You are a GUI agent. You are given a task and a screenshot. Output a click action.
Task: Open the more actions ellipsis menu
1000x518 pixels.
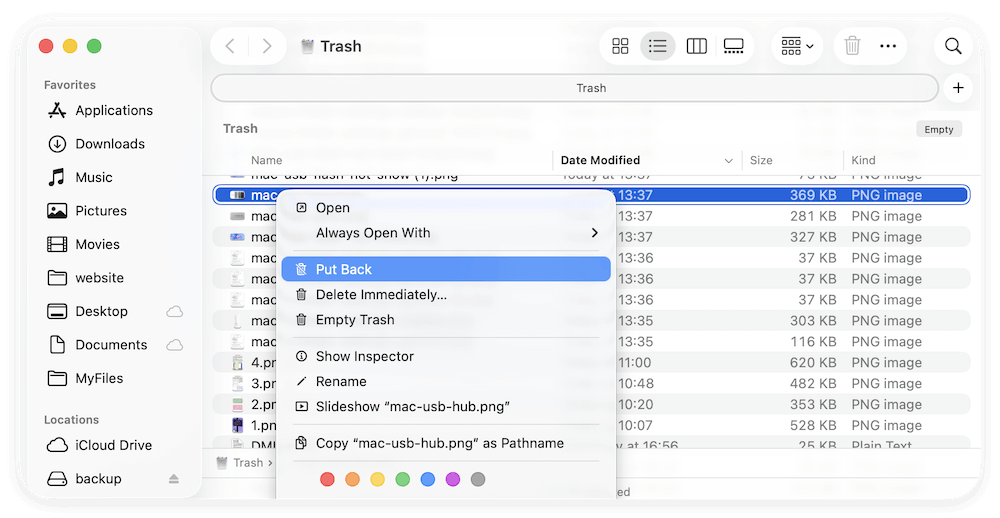888,46
